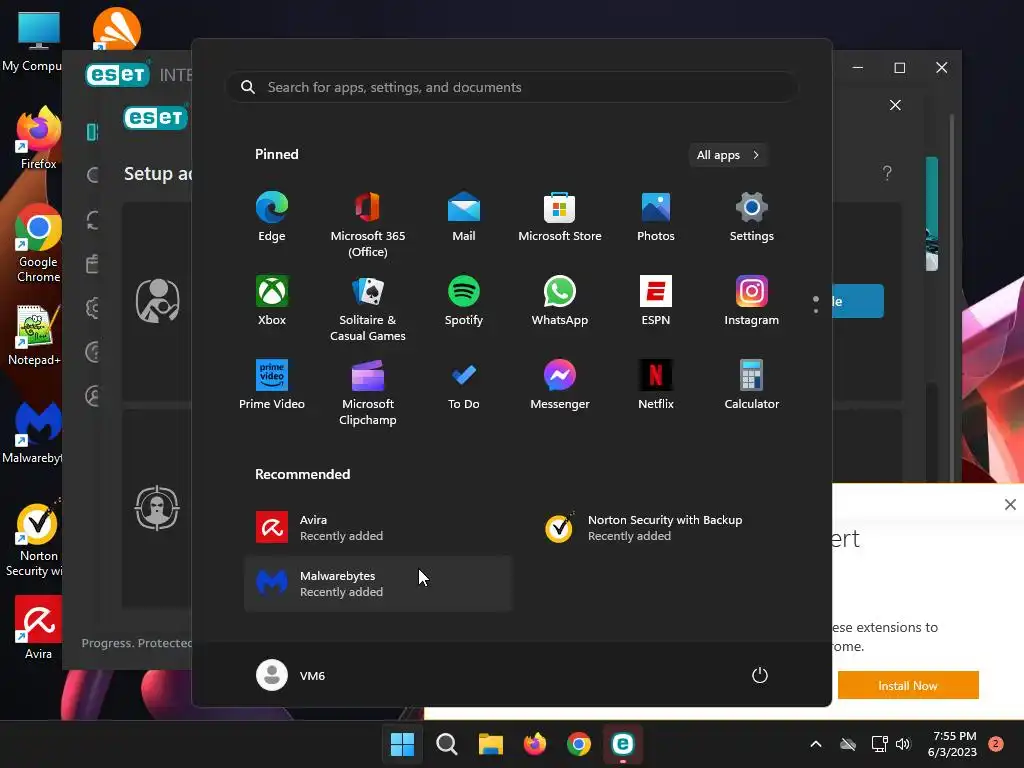Click Install Now in the popup
This screenshot has width=1024, height=768.
pyautogui.click(x=908, y=685)
